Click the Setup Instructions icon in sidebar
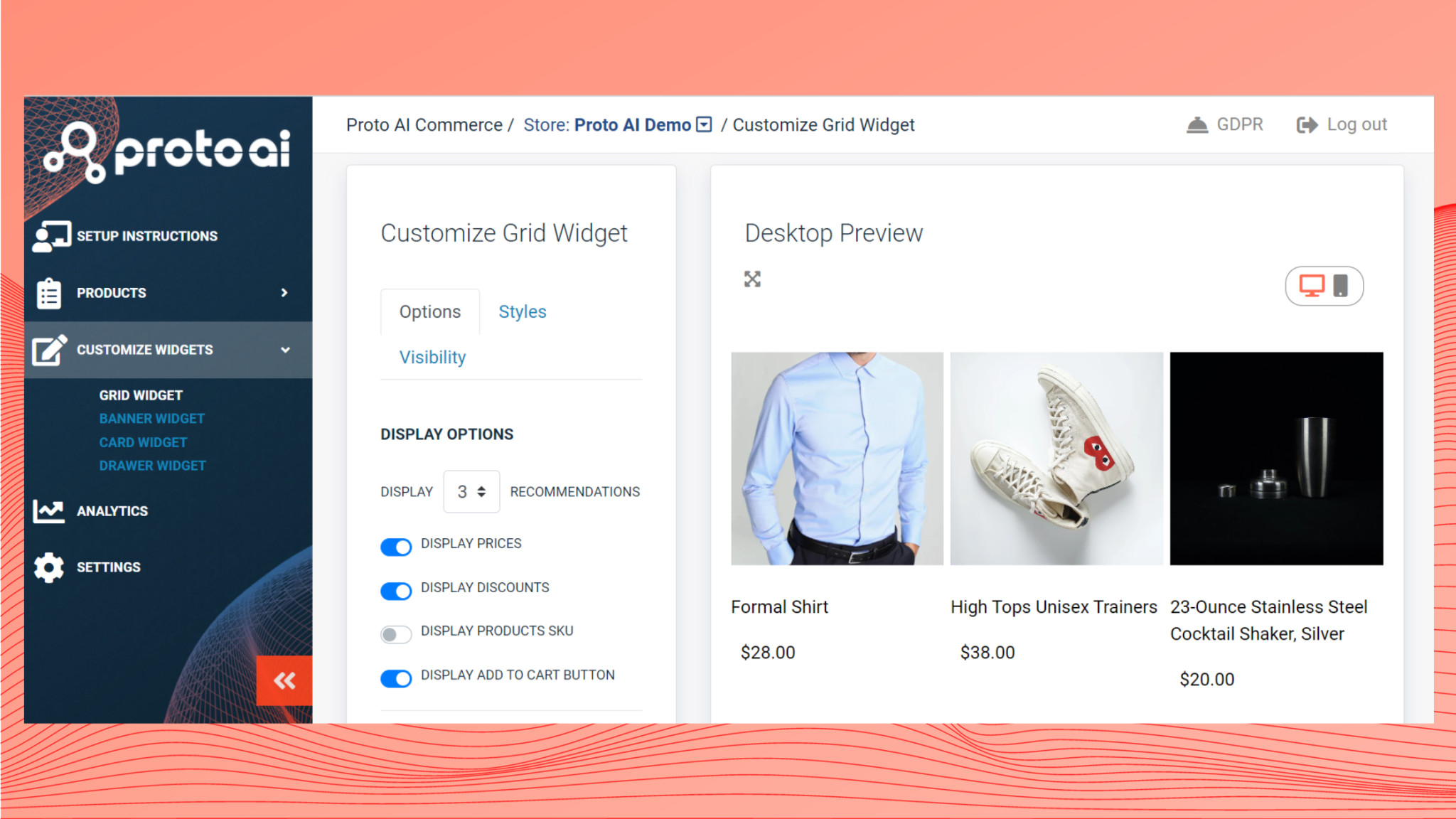The height and width of the screenshot is (819, 1456). tap(51, 237)
